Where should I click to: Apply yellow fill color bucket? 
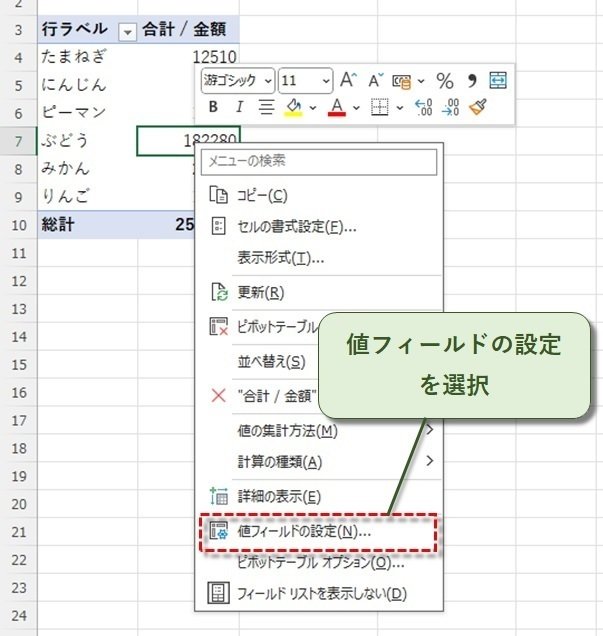294,107
